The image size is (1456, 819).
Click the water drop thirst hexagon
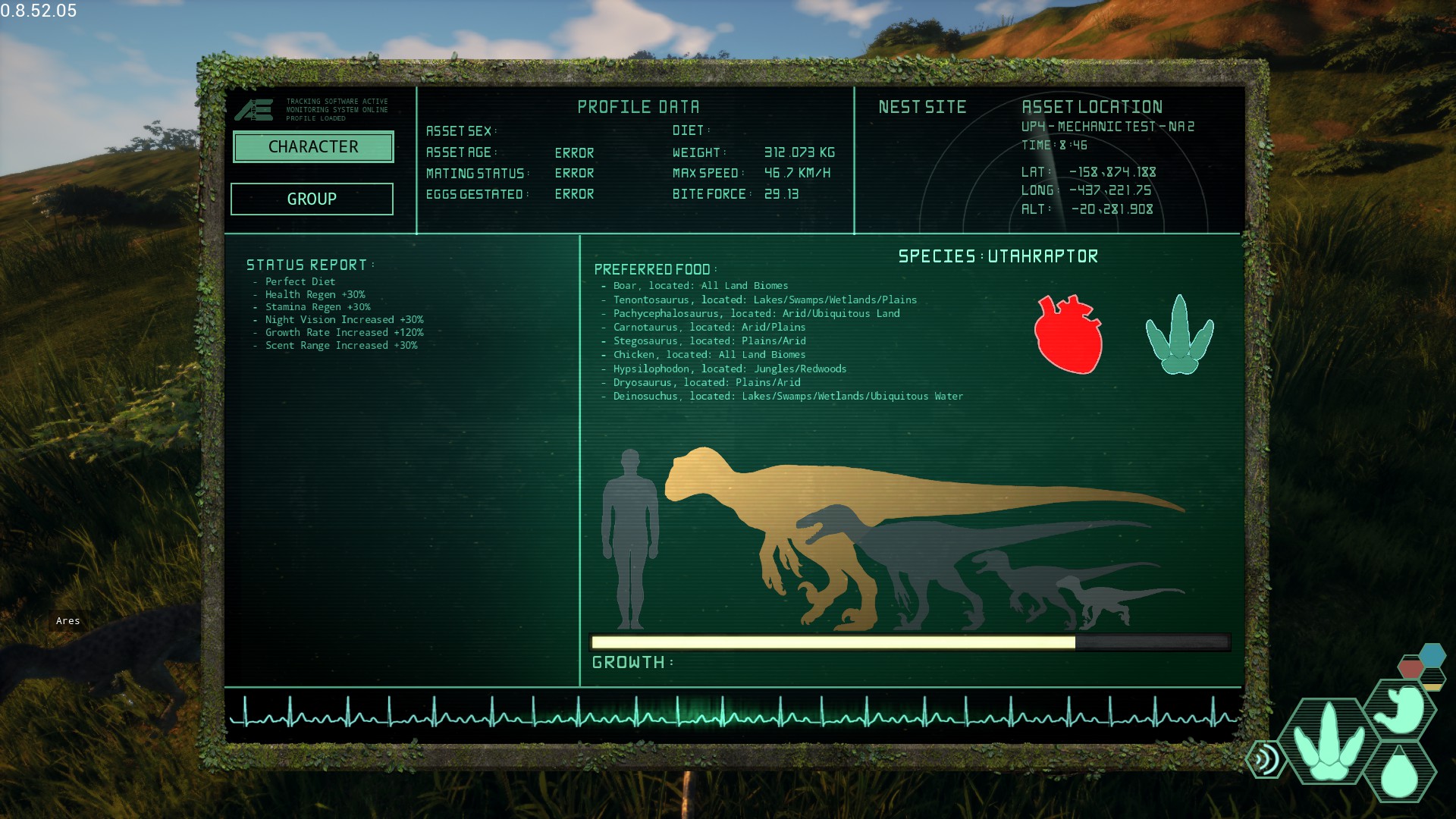coord(1400,772)
